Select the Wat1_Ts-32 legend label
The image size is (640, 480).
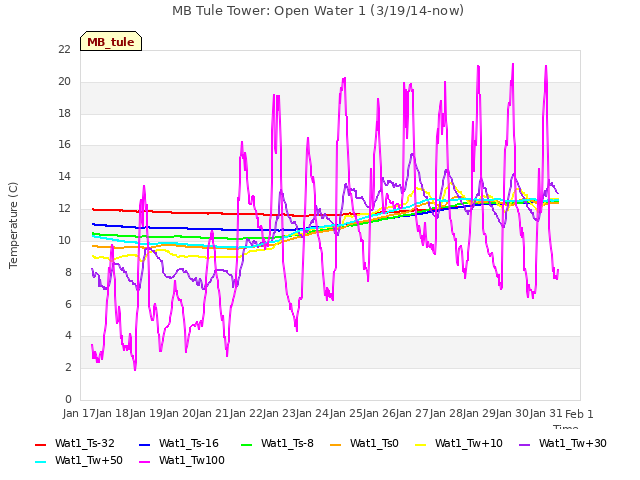[85, 443]
